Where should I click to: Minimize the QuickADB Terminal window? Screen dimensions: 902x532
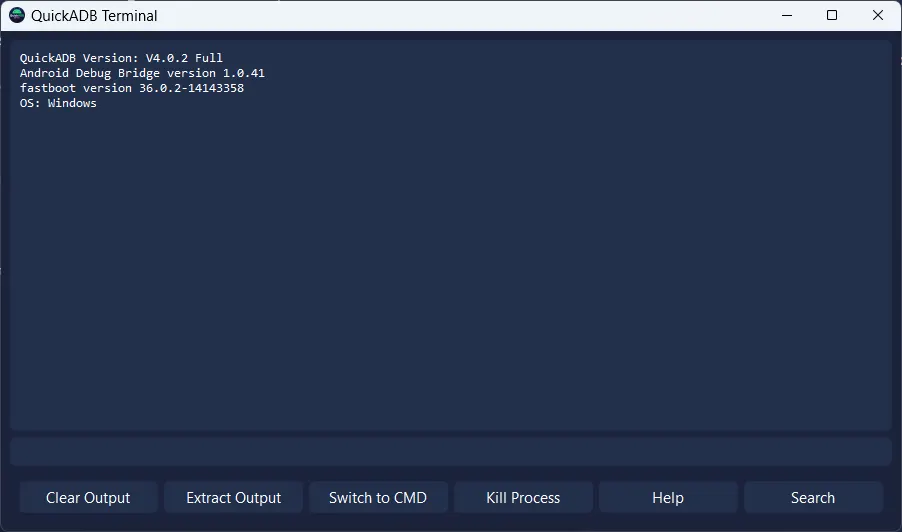click(x=786, y=15)
